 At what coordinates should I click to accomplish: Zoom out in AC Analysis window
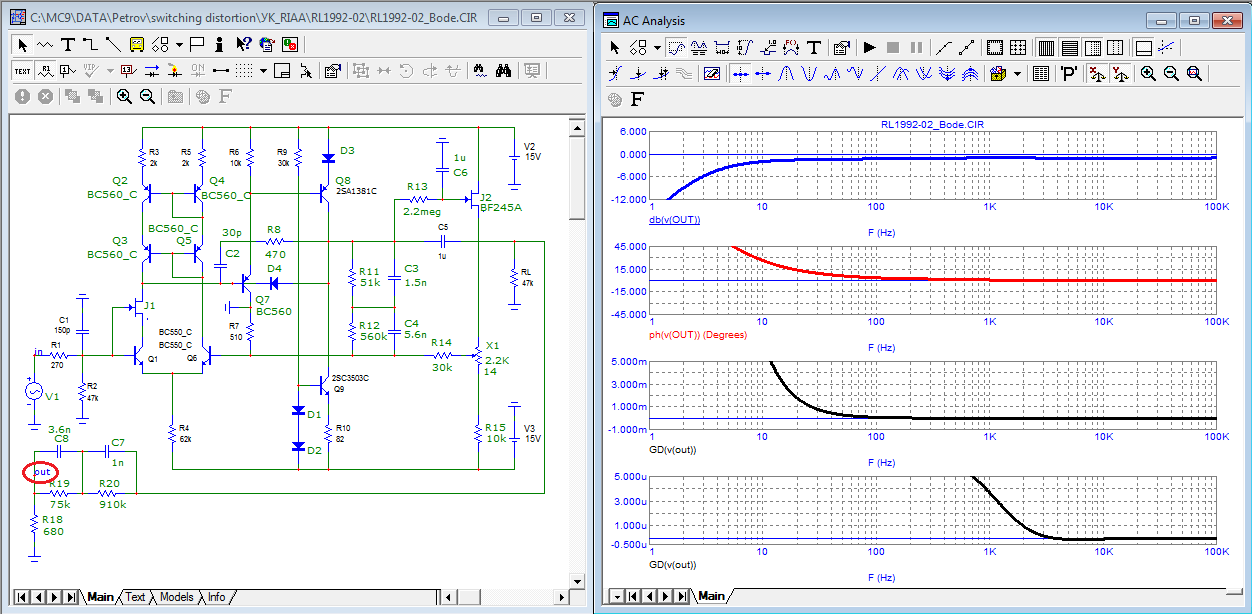point(1171,73)
